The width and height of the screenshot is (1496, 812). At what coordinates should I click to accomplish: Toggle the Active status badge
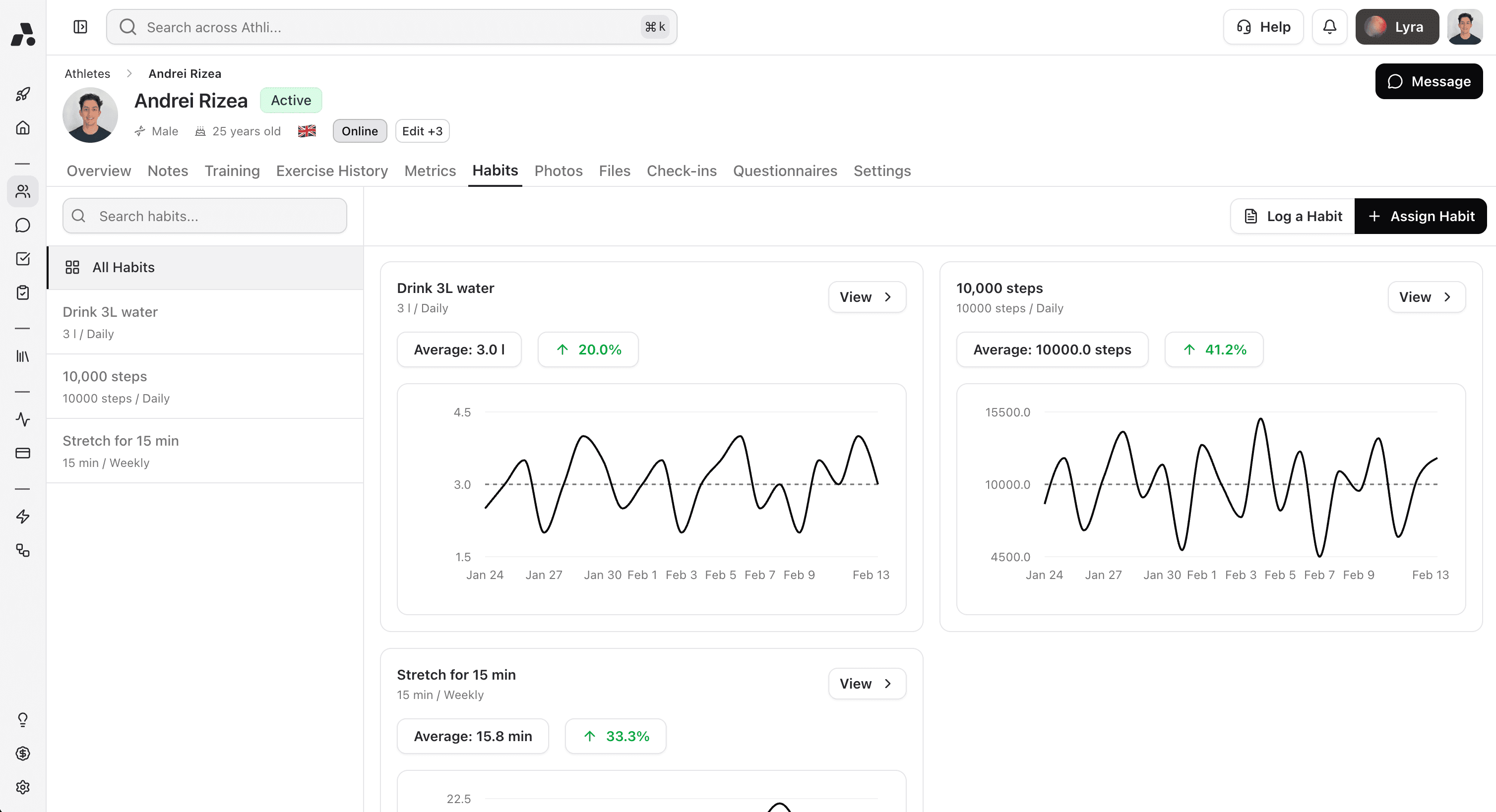pyautogui.click(x=290, y=100)
